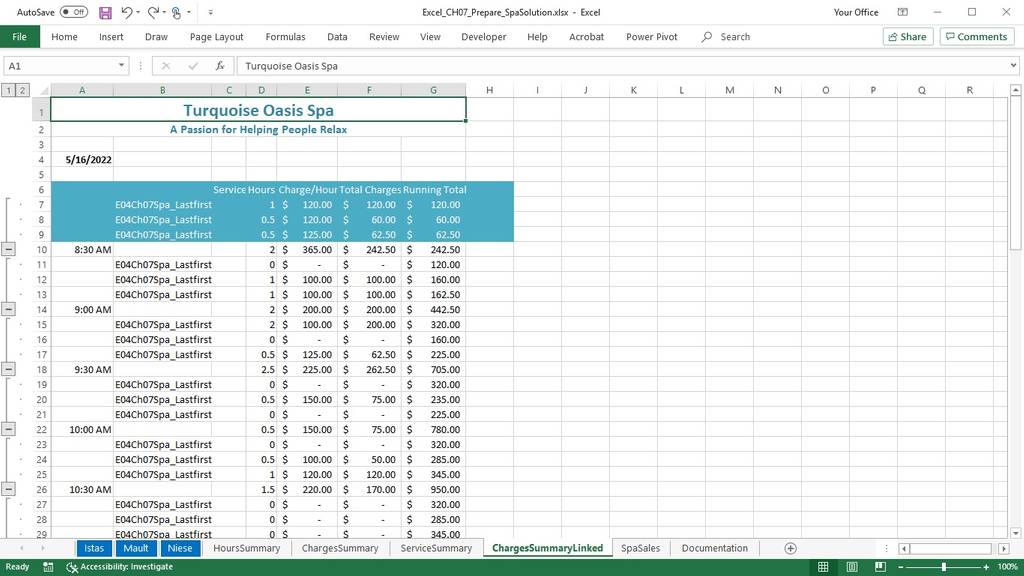Click the 100% zoom level

1008,567
